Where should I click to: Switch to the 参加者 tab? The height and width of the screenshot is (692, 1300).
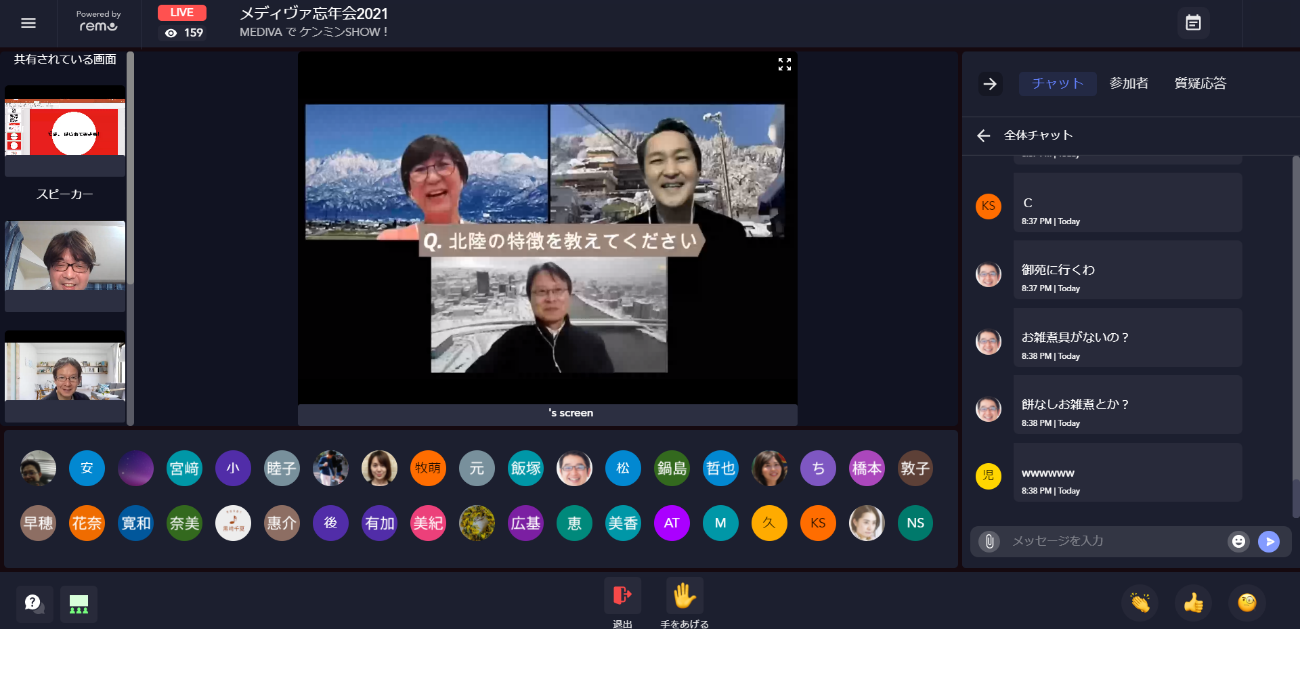pyautogui.click(x=1129, y=84)
